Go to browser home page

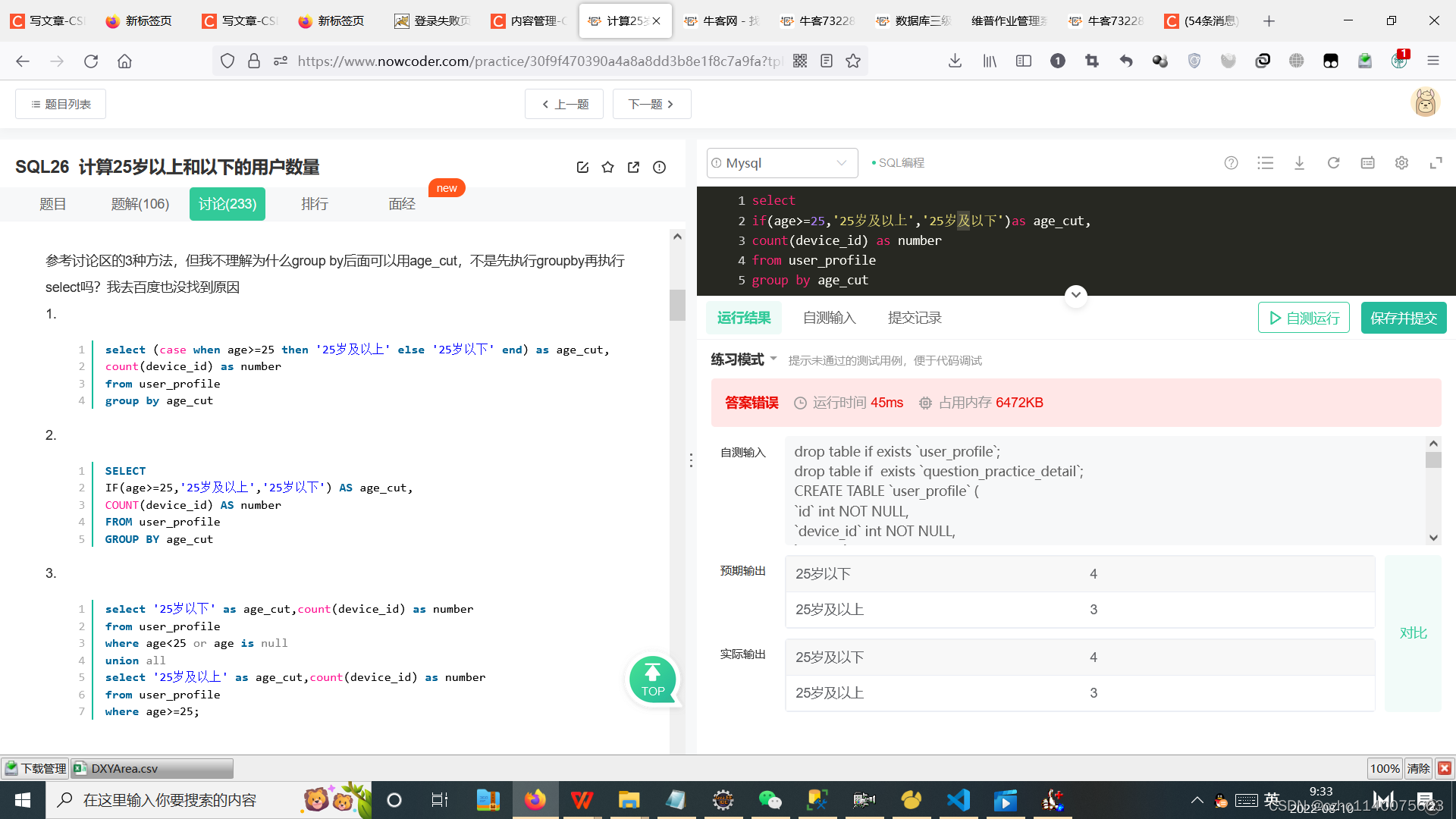[x=124, y=61]
